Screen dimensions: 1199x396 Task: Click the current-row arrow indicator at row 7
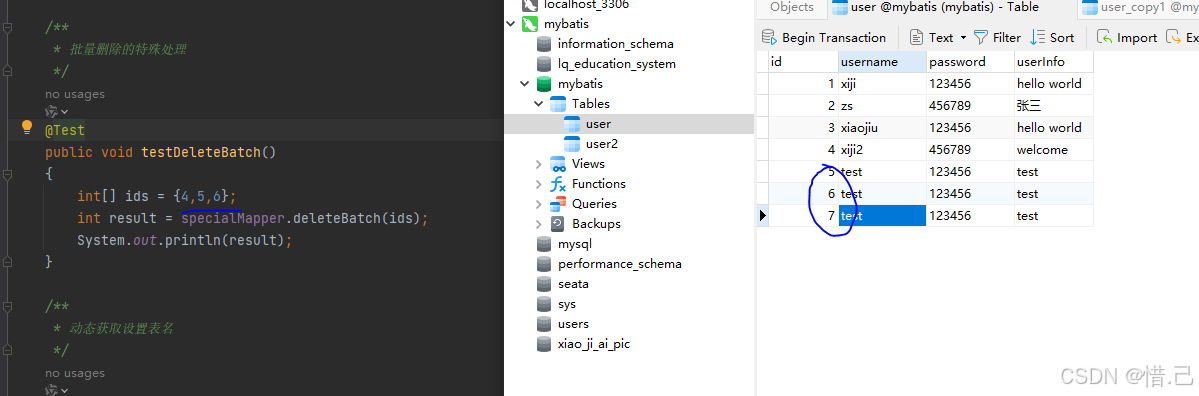pos(762,216)
